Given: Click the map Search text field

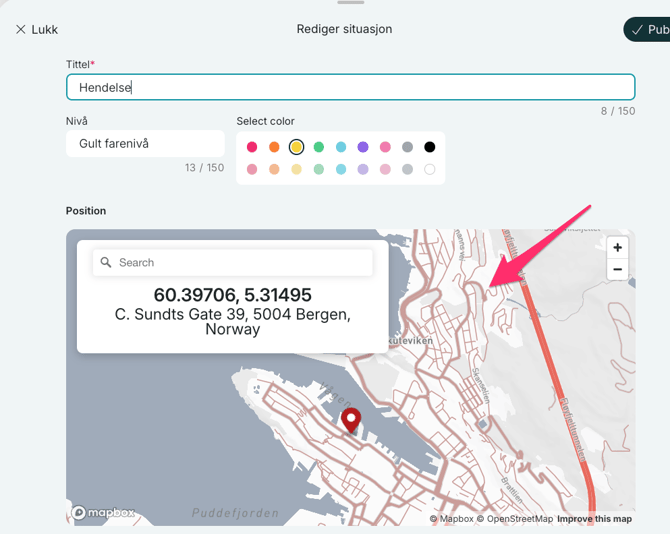Looking at the screenshot, I should click(x=240, y=263).
